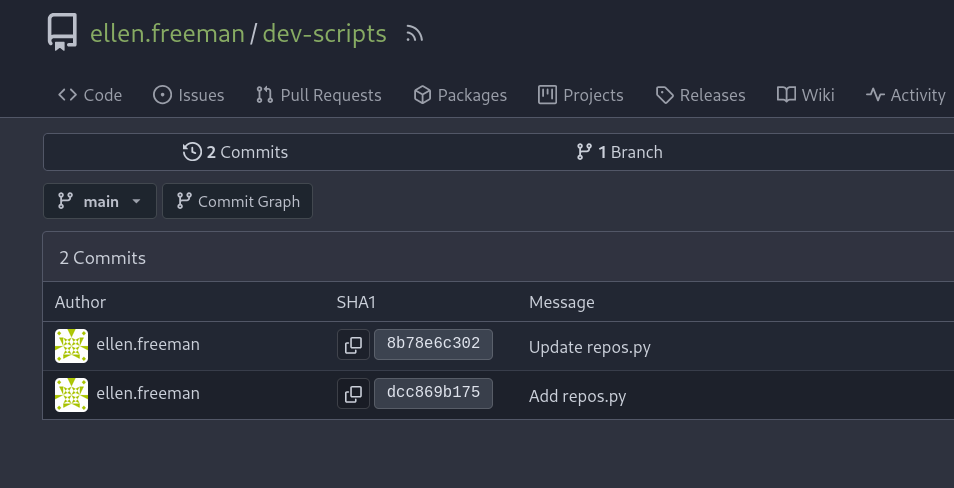Click ellen.freeman avatar in first commit row

point(72,345)
